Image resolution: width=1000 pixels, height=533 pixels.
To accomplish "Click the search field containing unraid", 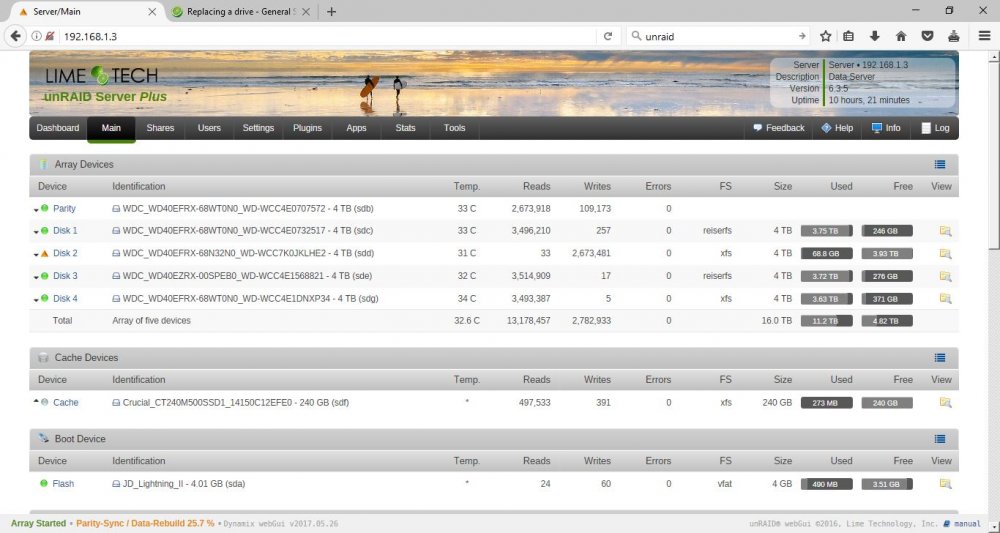I will (x=717, y=36).
